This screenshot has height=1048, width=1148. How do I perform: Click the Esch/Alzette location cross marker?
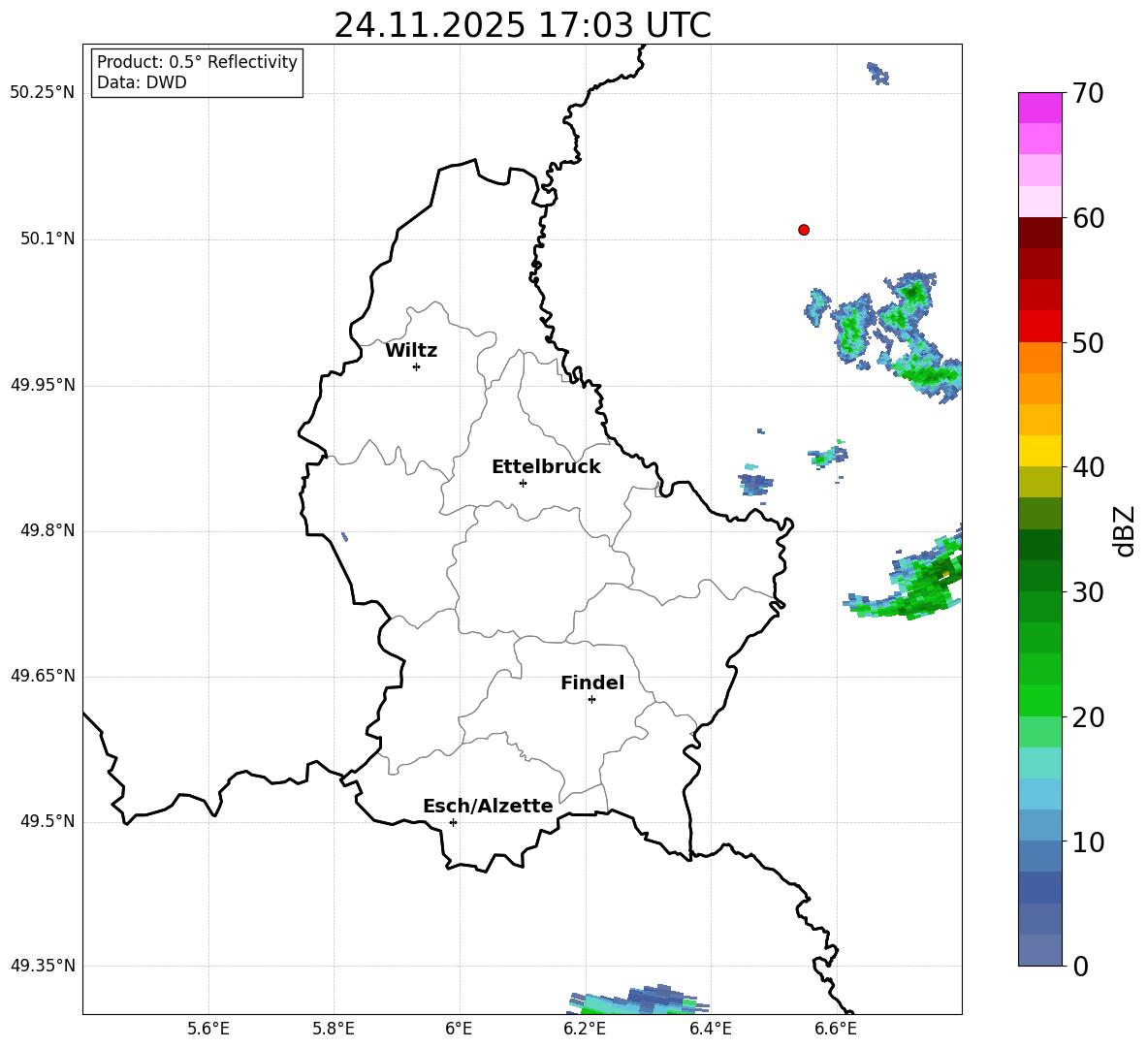pyautogui.click(x=453, y=822)
